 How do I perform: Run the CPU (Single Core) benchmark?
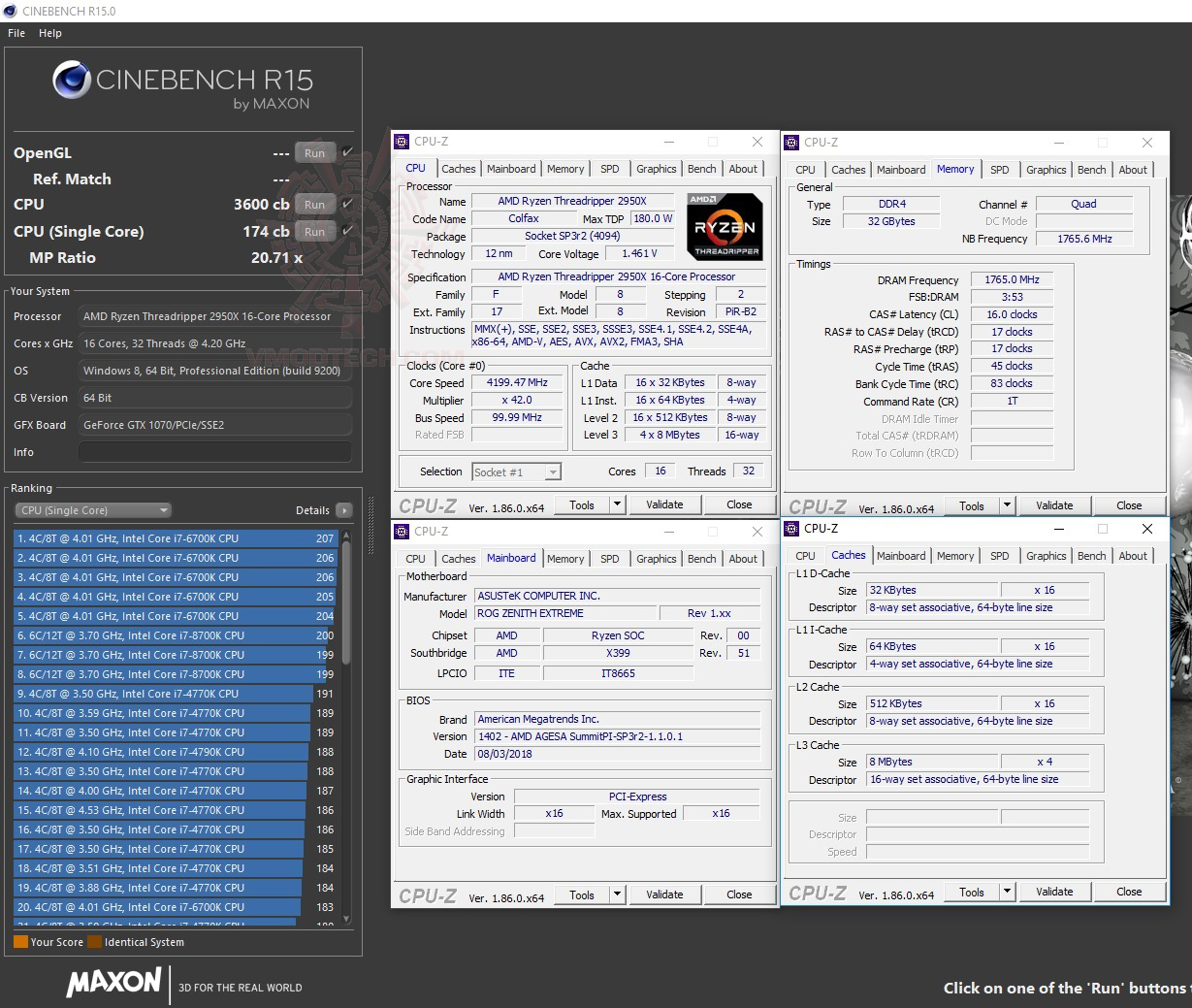[x=314, y=232]
